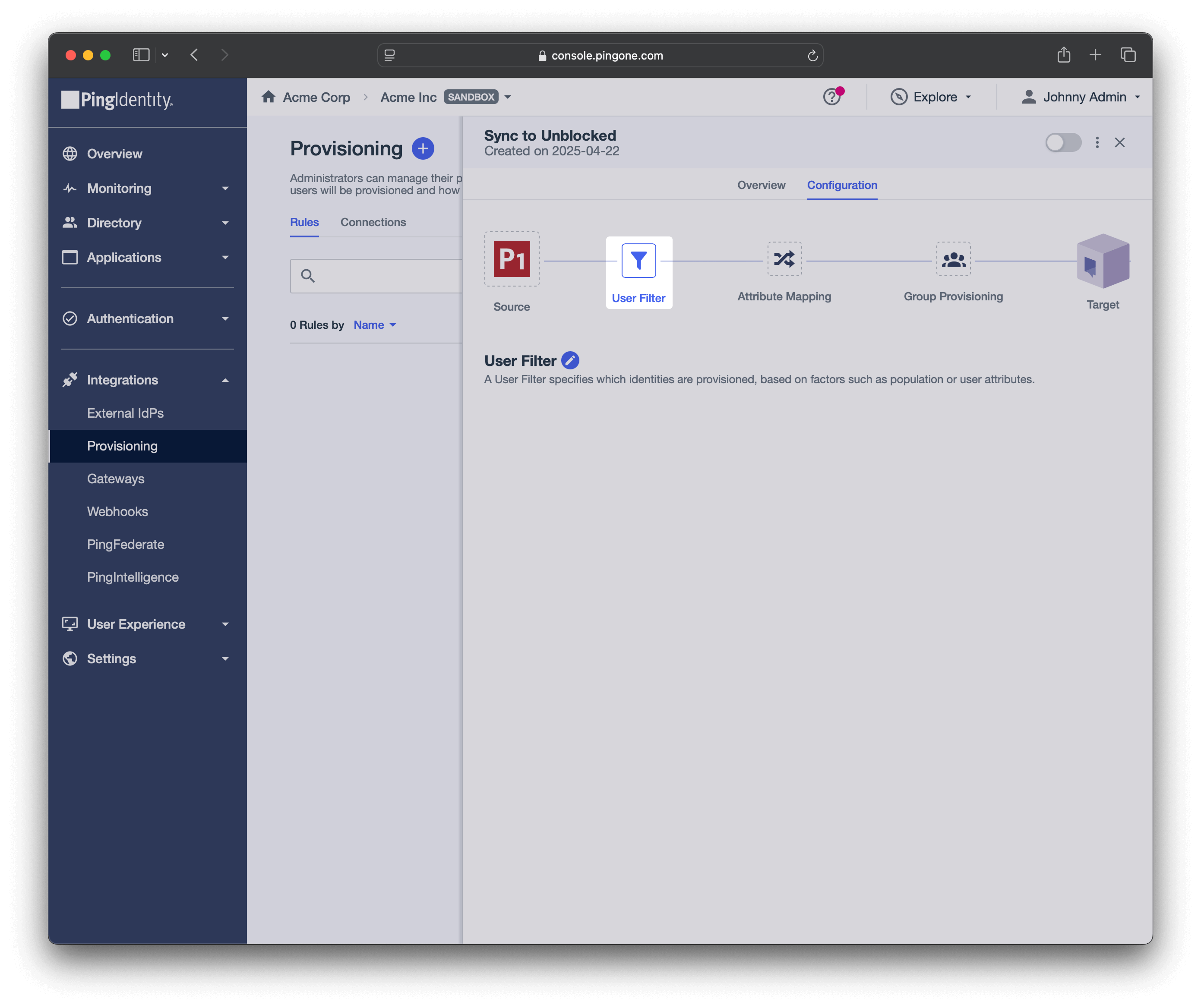Click Safari's share icon
1201x1008 pixels.
click(1063, 55)
